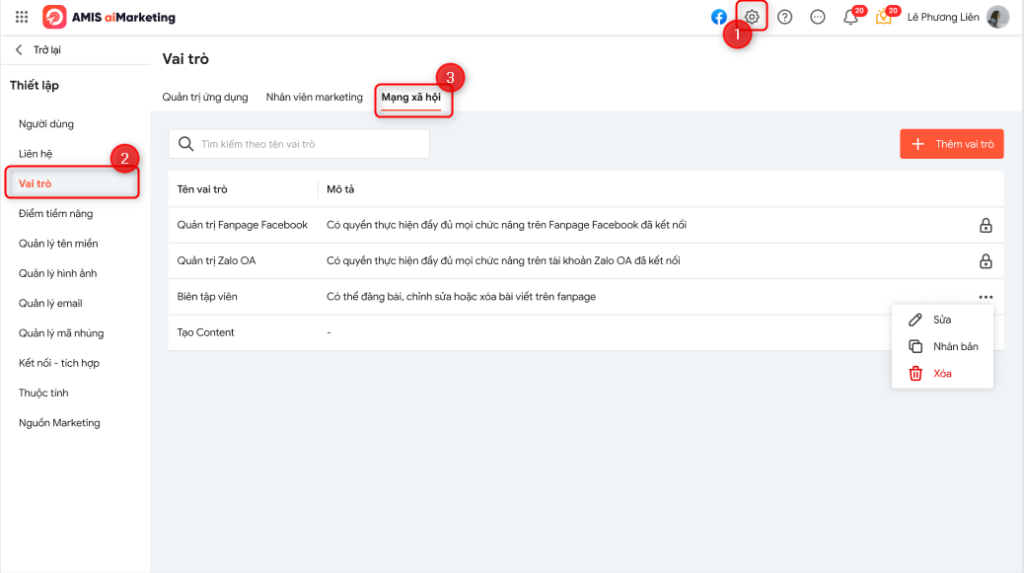The height and width of the screenshot is (573, 1024).
Task: Click description of Quản trị Fanpage Facebook role
Action: click(x=506, y=225)
